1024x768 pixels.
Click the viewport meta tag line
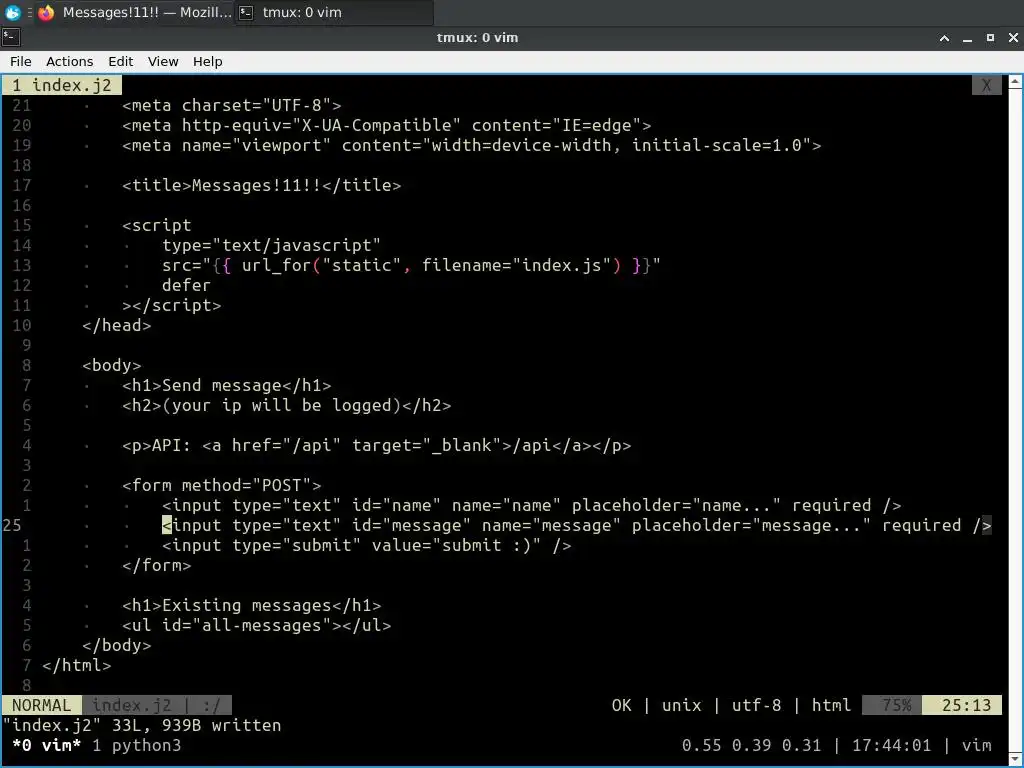pos(472,145)
